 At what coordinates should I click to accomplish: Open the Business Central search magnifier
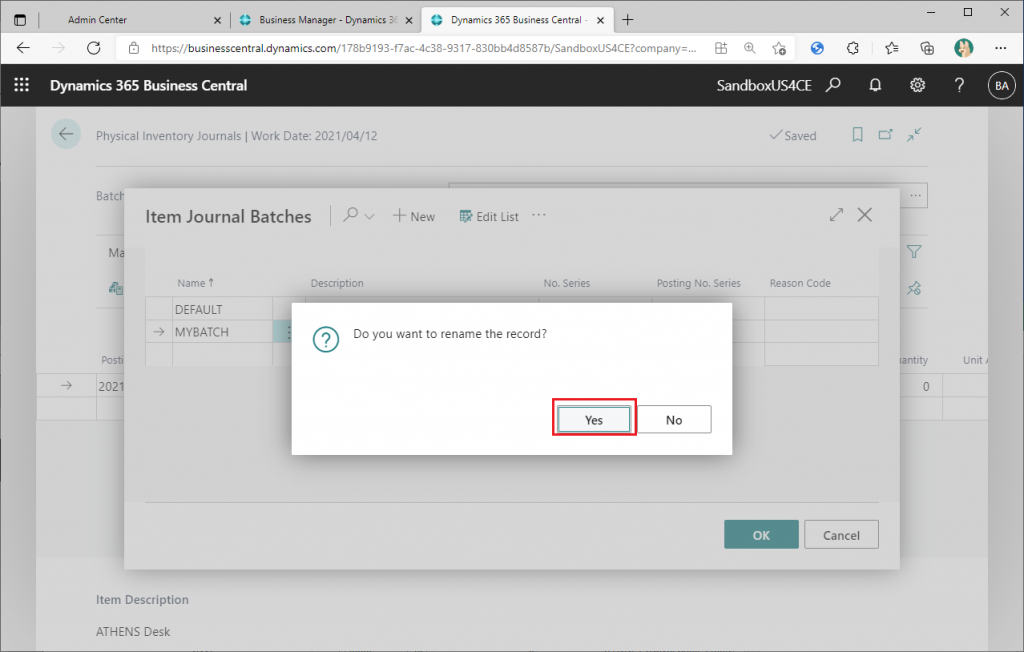(x=833, y=86)
